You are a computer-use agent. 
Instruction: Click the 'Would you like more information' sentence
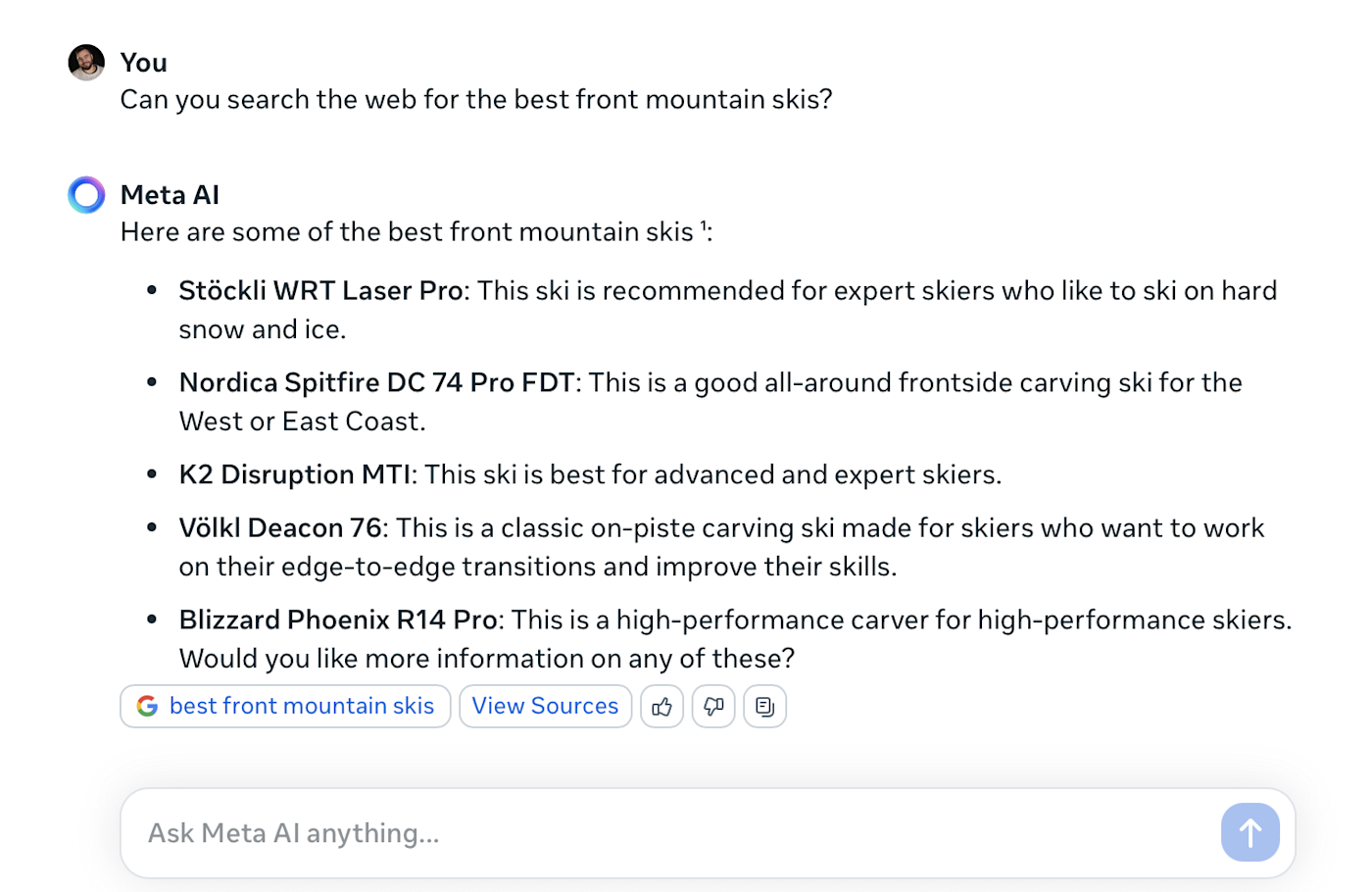click(x=487, y=659)
